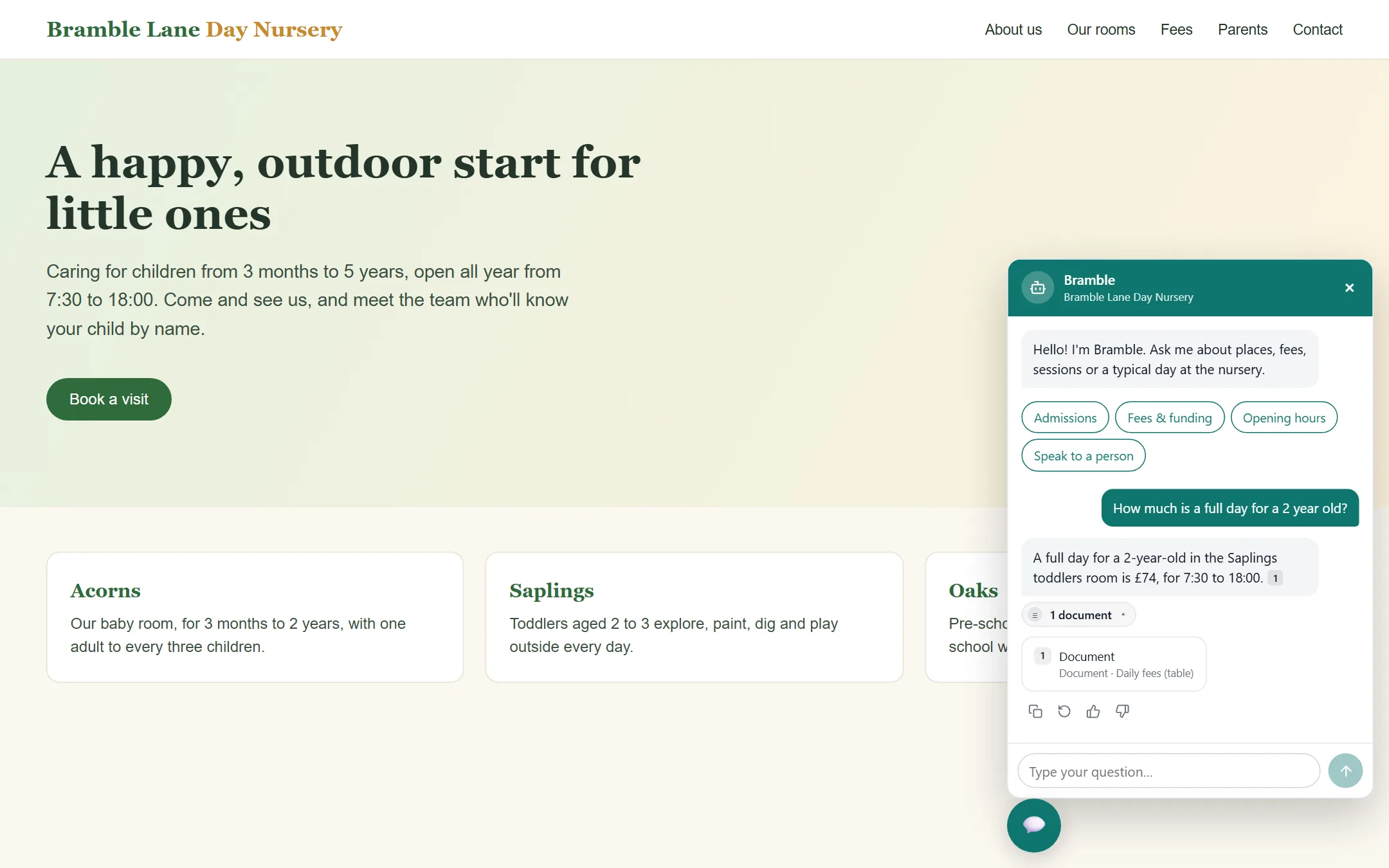Open the Fees navigation link
The height and width of the screenshot is (868, 1389).
[1176, 30]
